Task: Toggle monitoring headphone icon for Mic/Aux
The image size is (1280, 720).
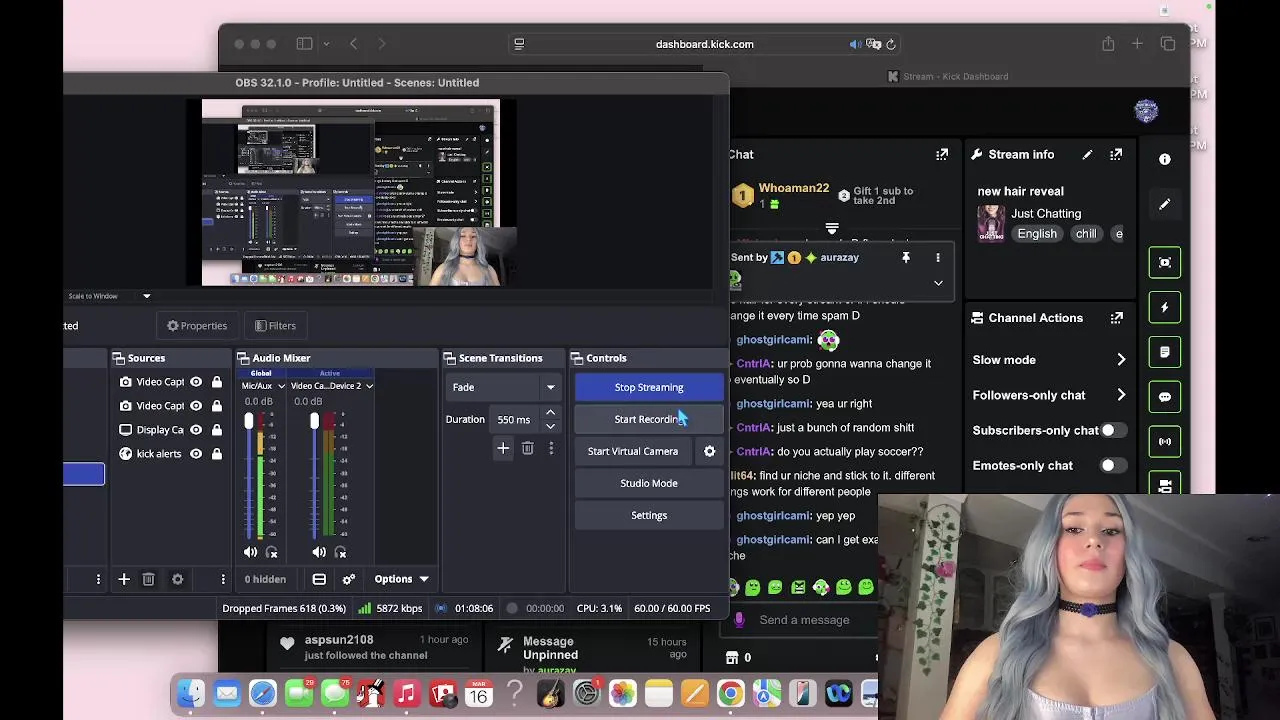Action: tap(272, 552)
